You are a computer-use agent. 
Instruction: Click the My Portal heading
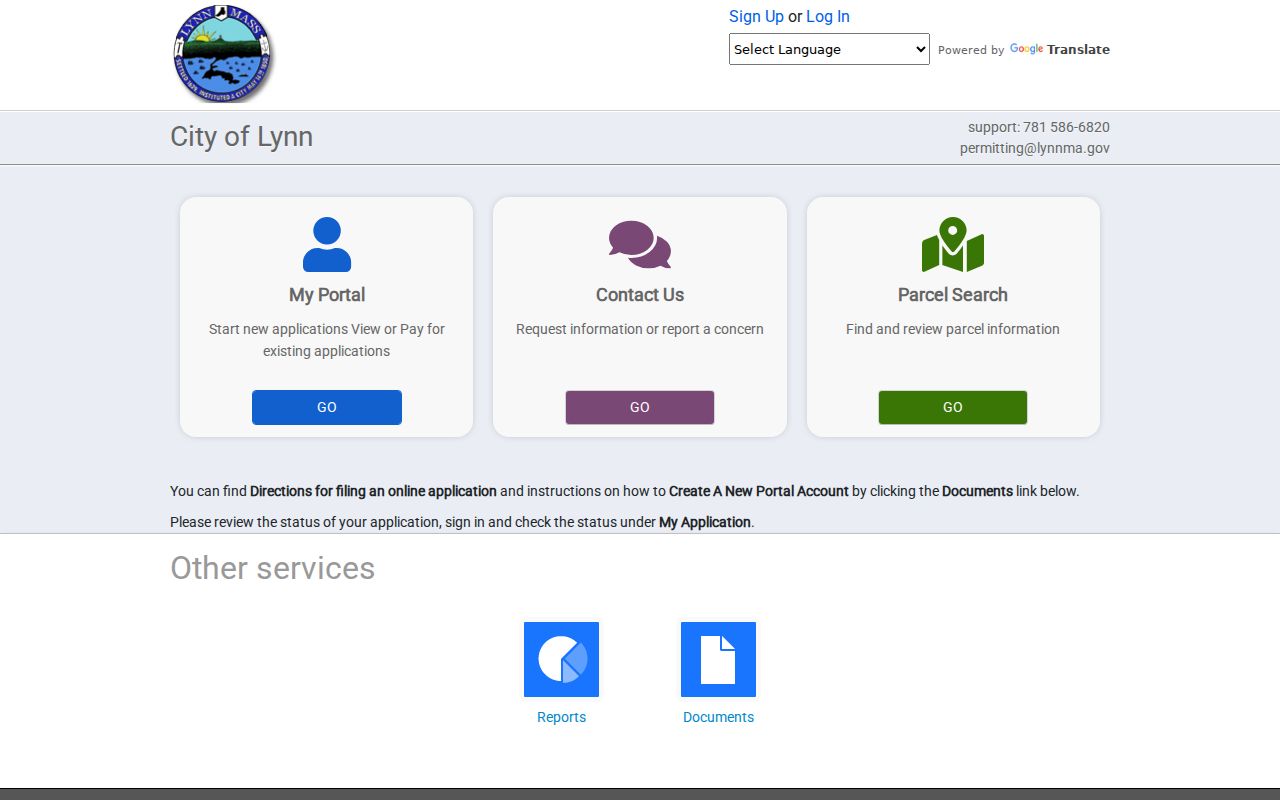pyautogui.click(x=327, y=295)
